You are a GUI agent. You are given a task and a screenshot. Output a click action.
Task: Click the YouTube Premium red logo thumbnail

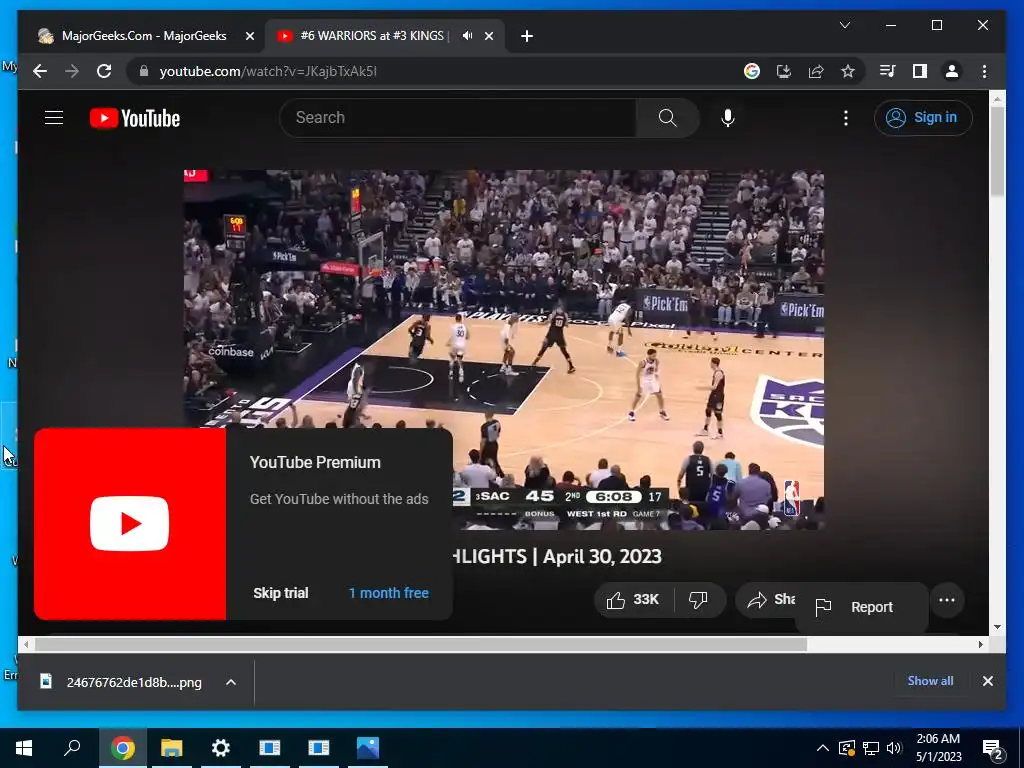click(x=130, y=524)
